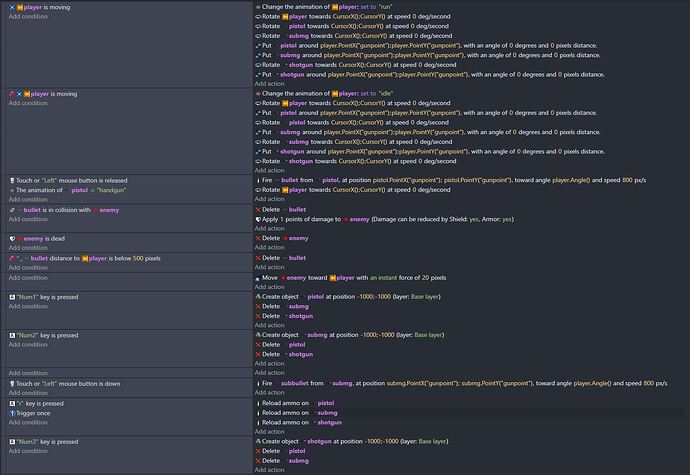Click Add condition below Trigger once

(27, 422)
